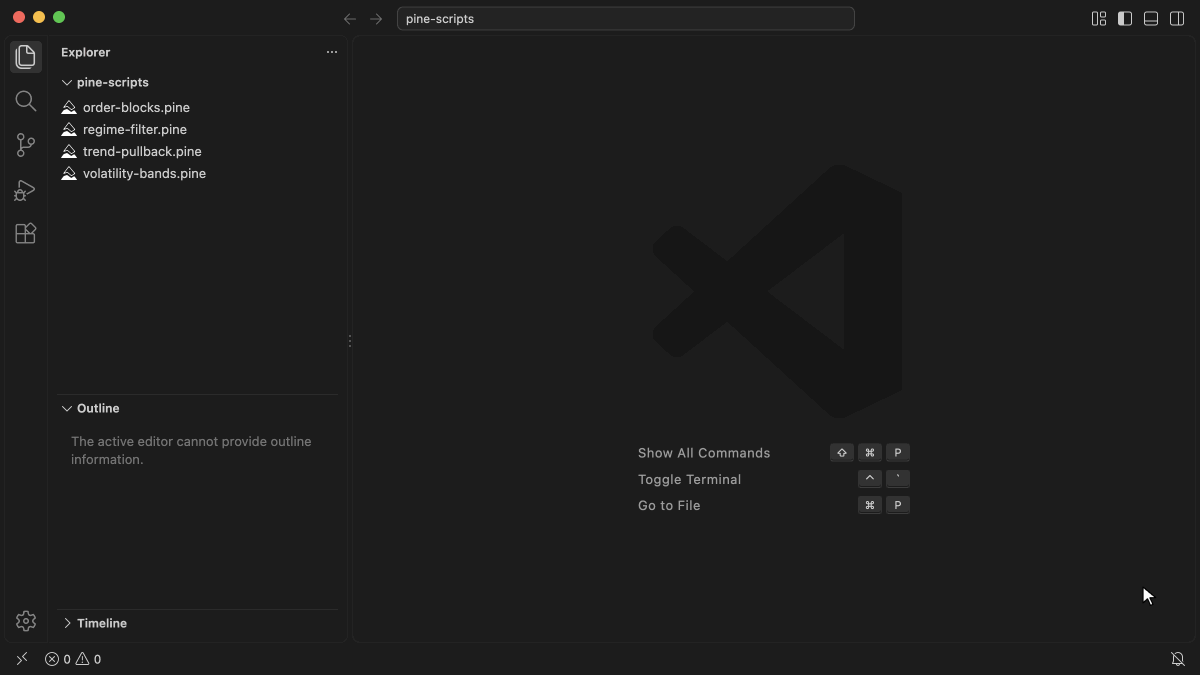The width and height of the screenshot is (1200, 675).
Task: Click the remote window status bar icon
Action: [22, 659]
